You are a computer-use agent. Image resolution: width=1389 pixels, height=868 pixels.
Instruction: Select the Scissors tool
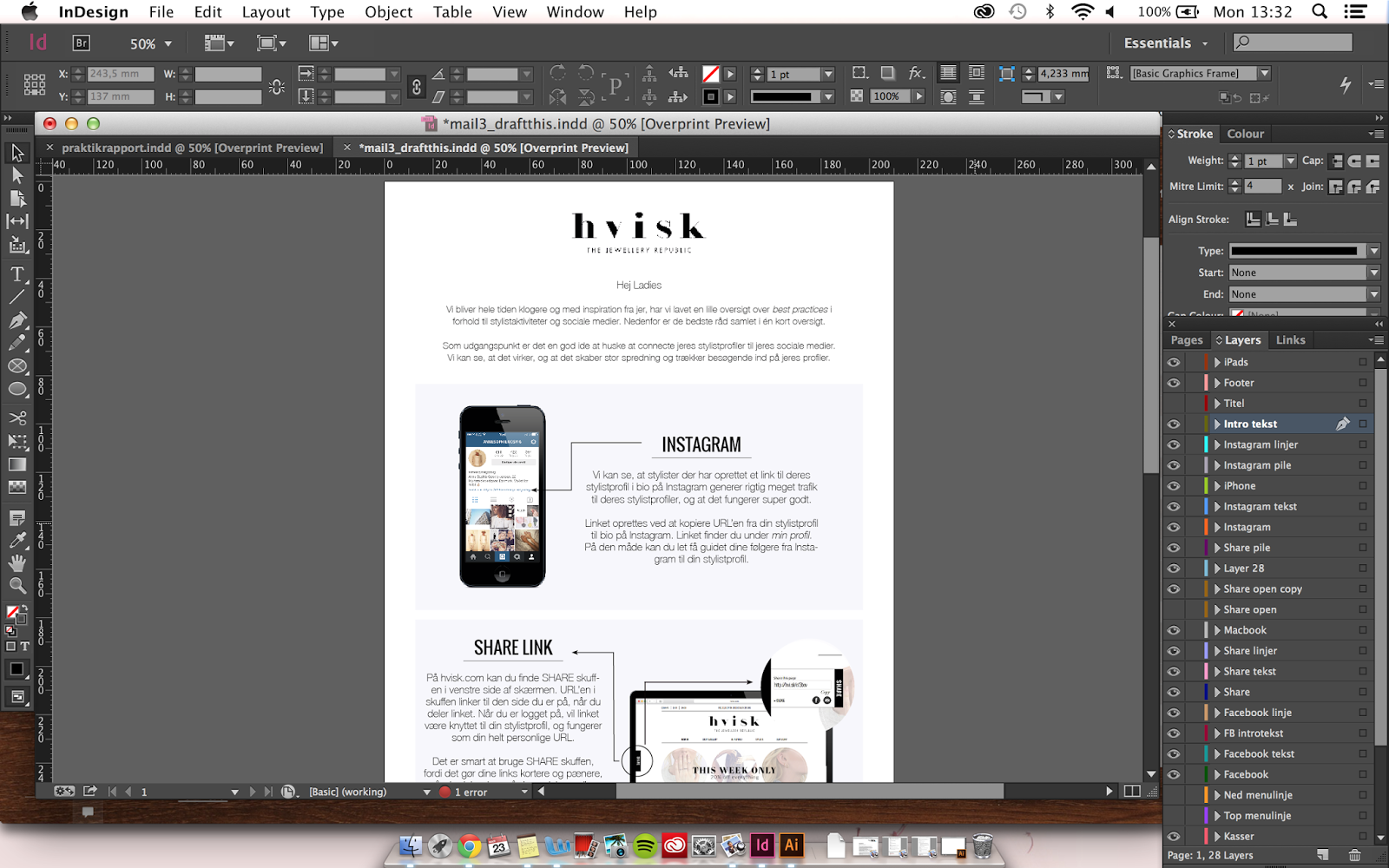pos(17,418)
